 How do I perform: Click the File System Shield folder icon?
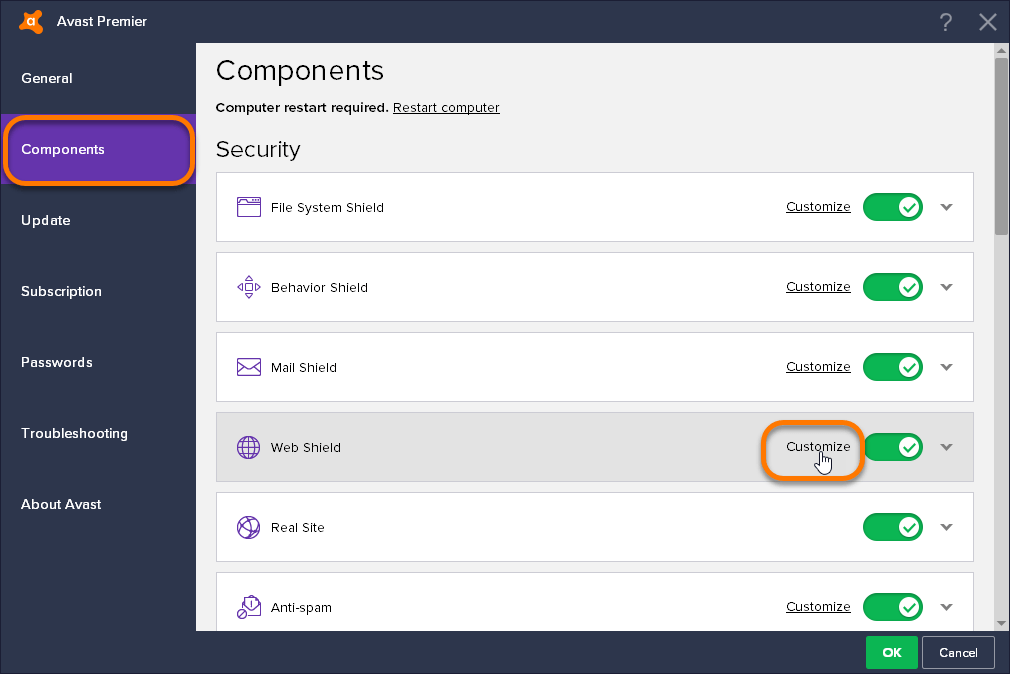tap(249, 207)
